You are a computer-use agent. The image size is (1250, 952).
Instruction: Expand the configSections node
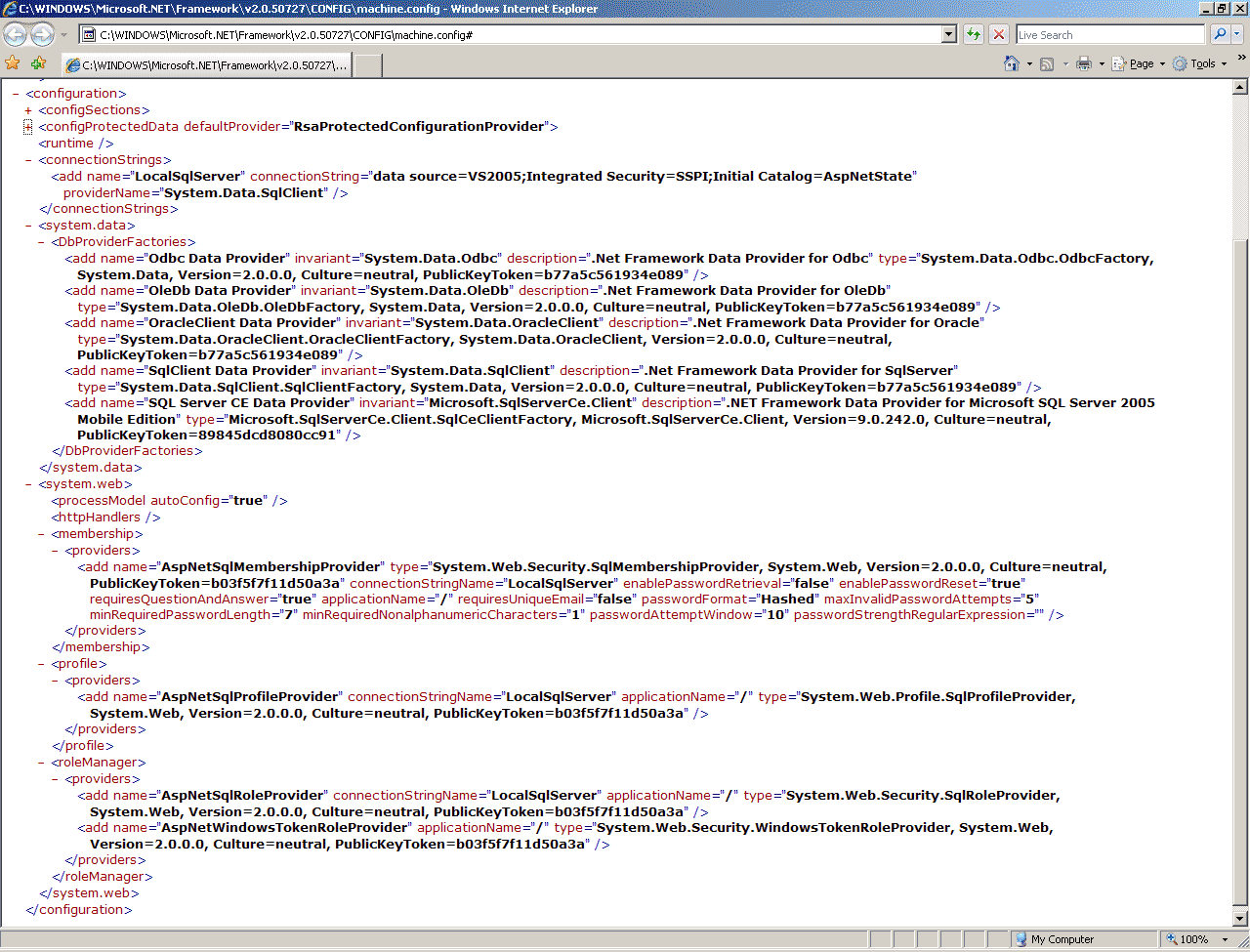(28, 110)
